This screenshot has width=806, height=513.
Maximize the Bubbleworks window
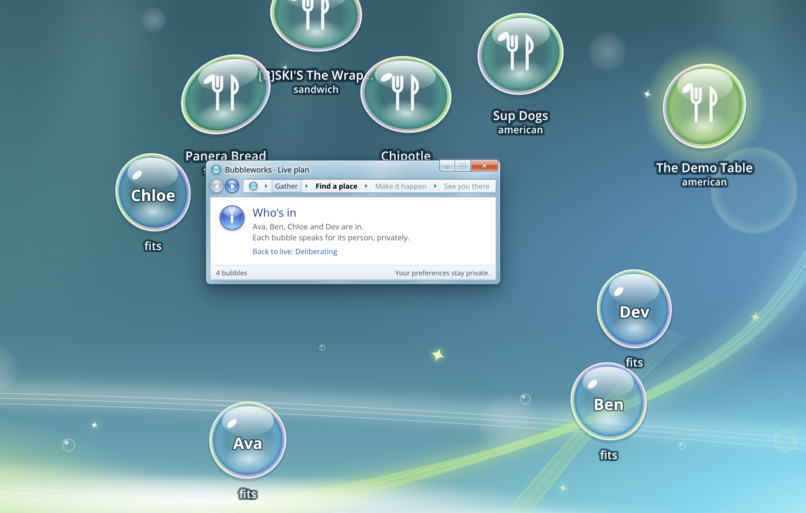pyautogui.click(x=462, y=166)
